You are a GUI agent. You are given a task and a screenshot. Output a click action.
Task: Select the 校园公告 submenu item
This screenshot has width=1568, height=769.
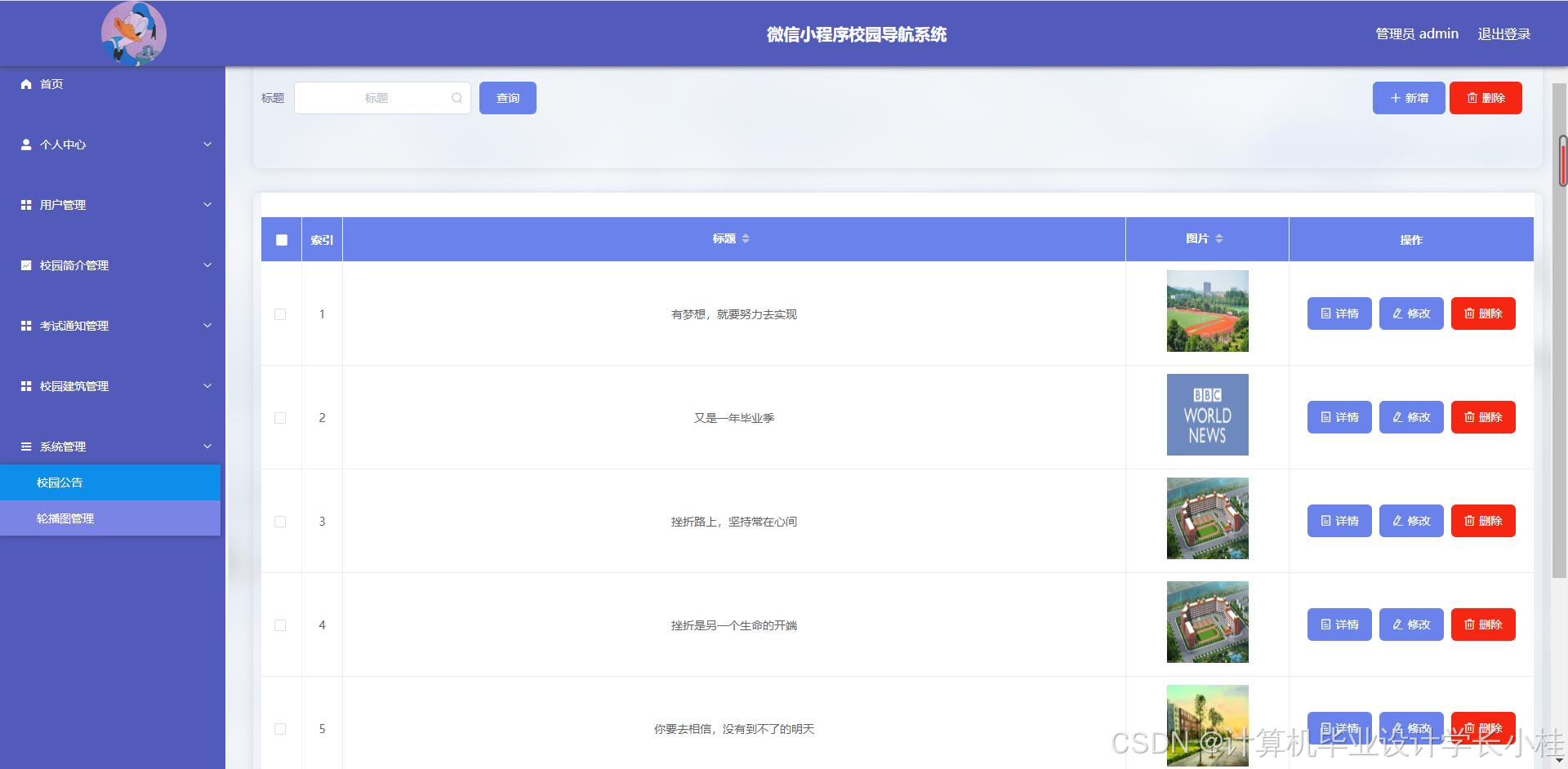(x=110, y=482)
